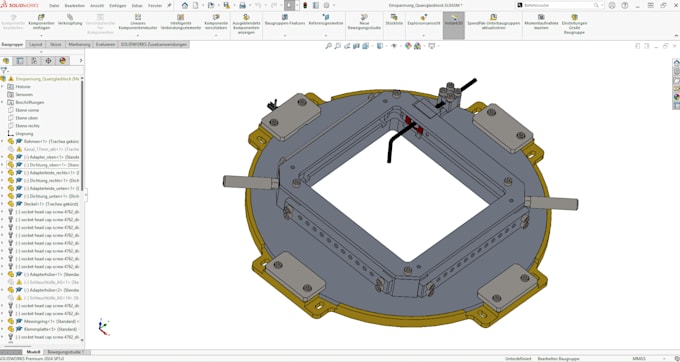Open the home icon in top toolbar
The width and height of the screenshot is (680, 362).
click(185, 5)
